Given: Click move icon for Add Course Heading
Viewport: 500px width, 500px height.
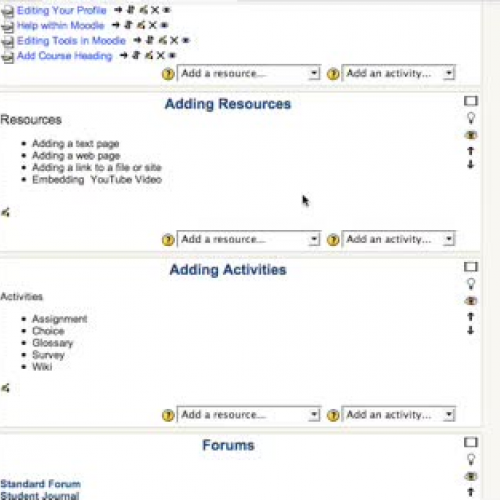Looking at the screenshot, I should [x=136, y=55].
